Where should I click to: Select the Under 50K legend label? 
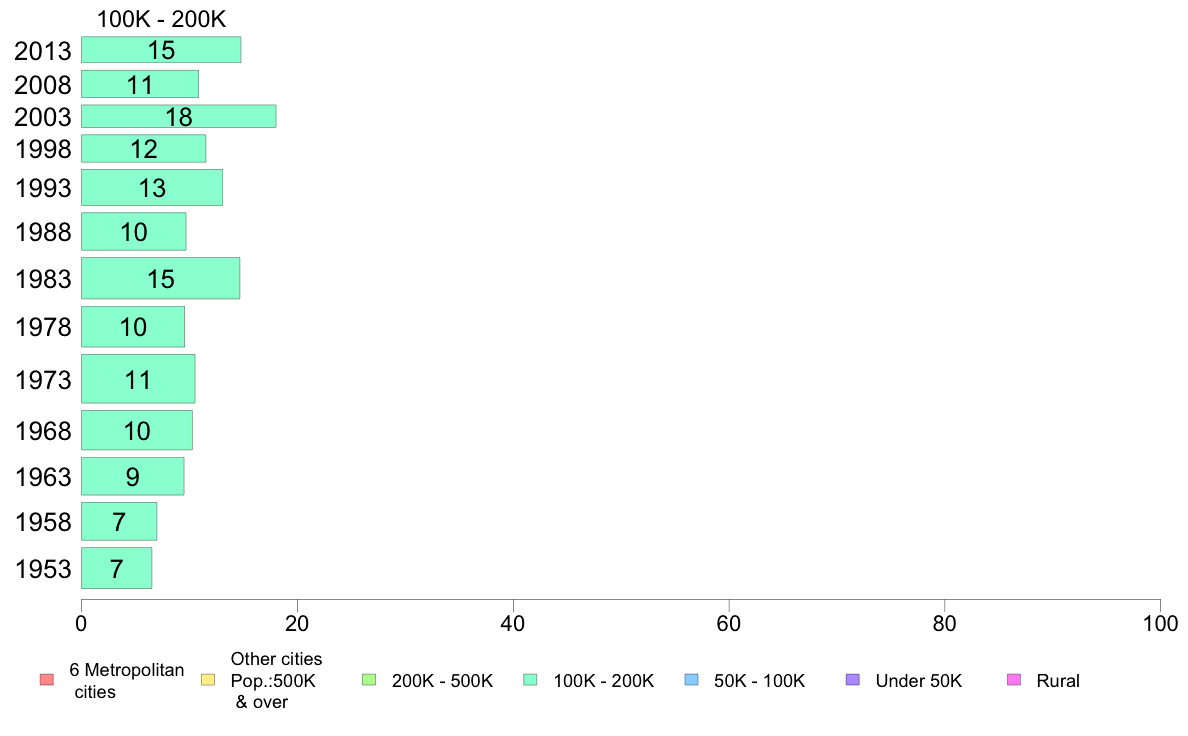pyautogui.click(x=918, y=681)
